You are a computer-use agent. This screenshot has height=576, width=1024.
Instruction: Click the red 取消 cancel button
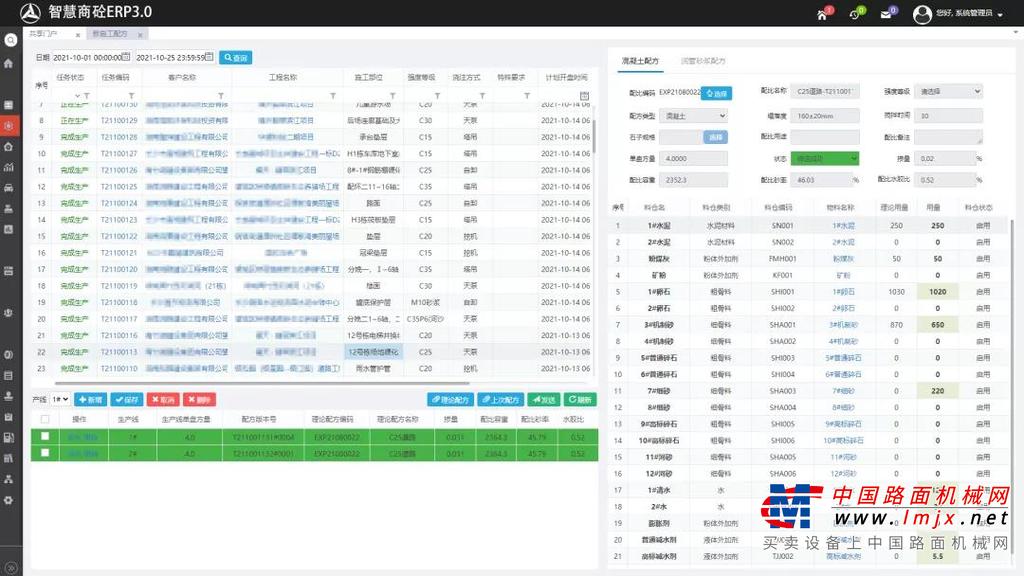163,400
